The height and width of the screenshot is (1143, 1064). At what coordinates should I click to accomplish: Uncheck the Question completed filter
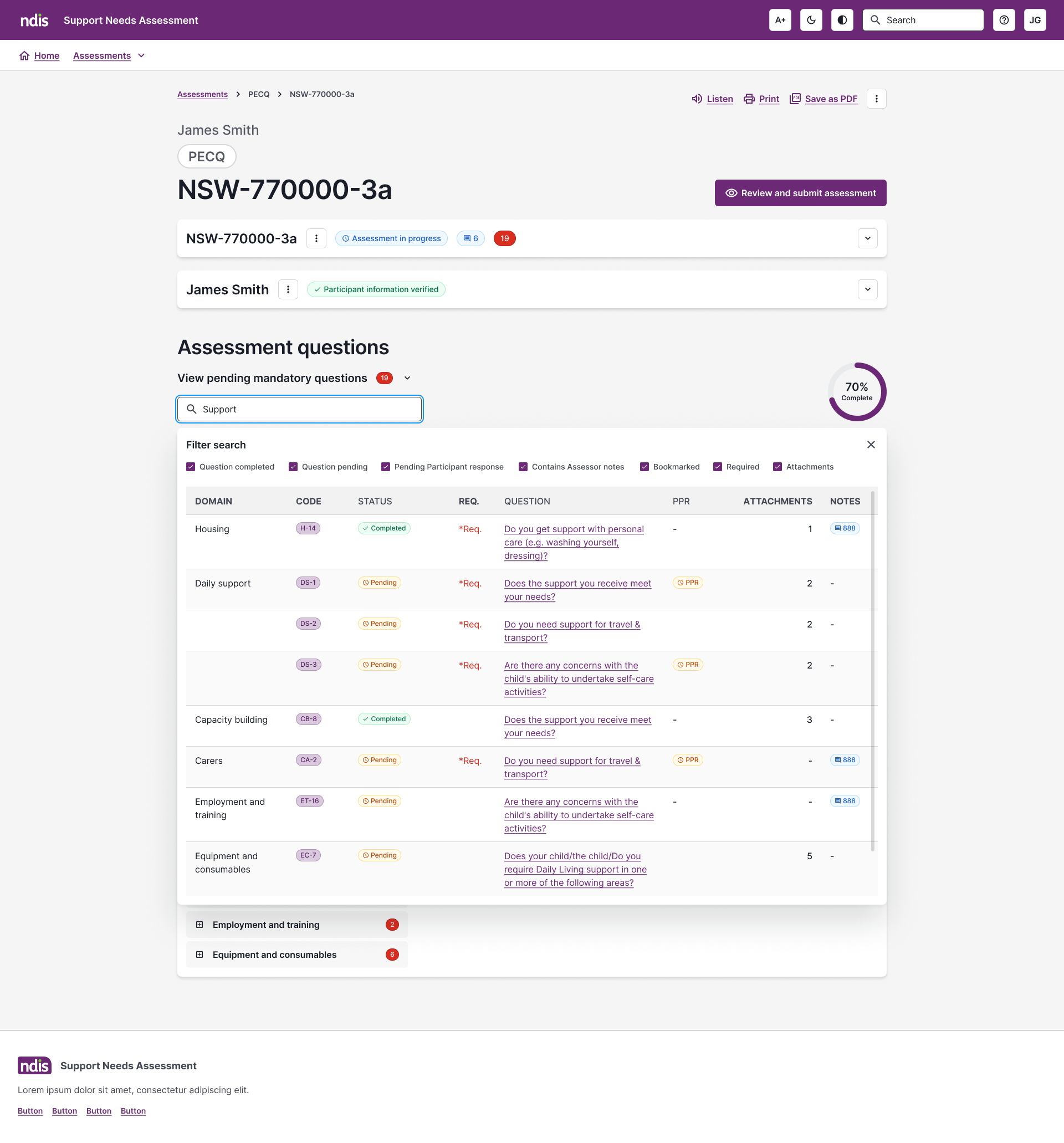[191, 467]
